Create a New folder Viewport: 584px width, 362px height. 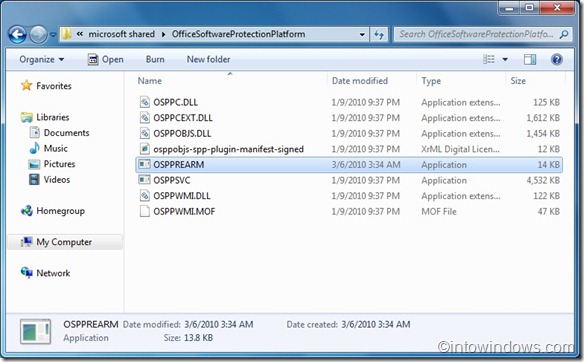click(x=208, y=60)
